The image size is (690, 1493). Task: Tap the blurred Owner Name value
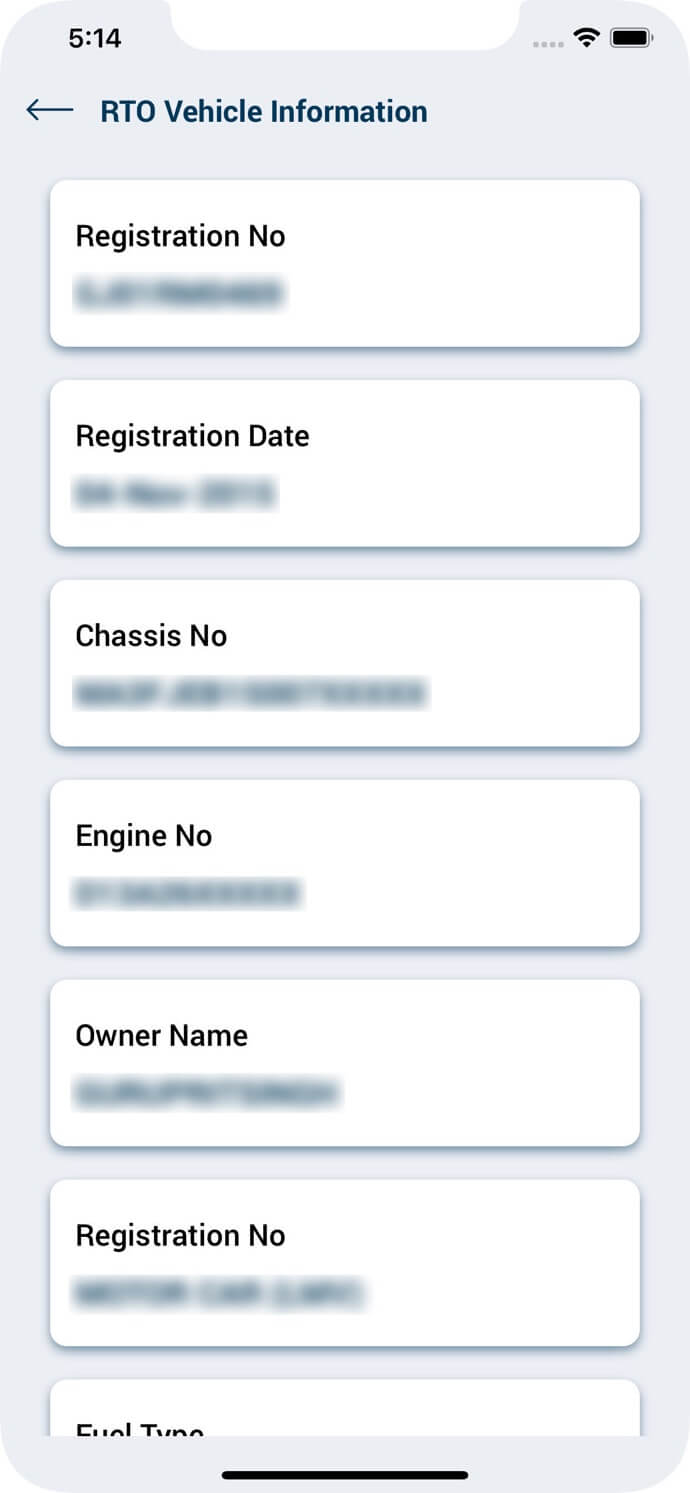(207, 1093)
